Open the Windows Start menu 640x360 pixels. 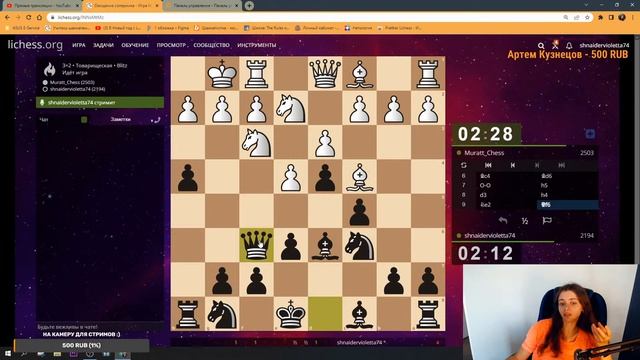(x=7, y=354)
